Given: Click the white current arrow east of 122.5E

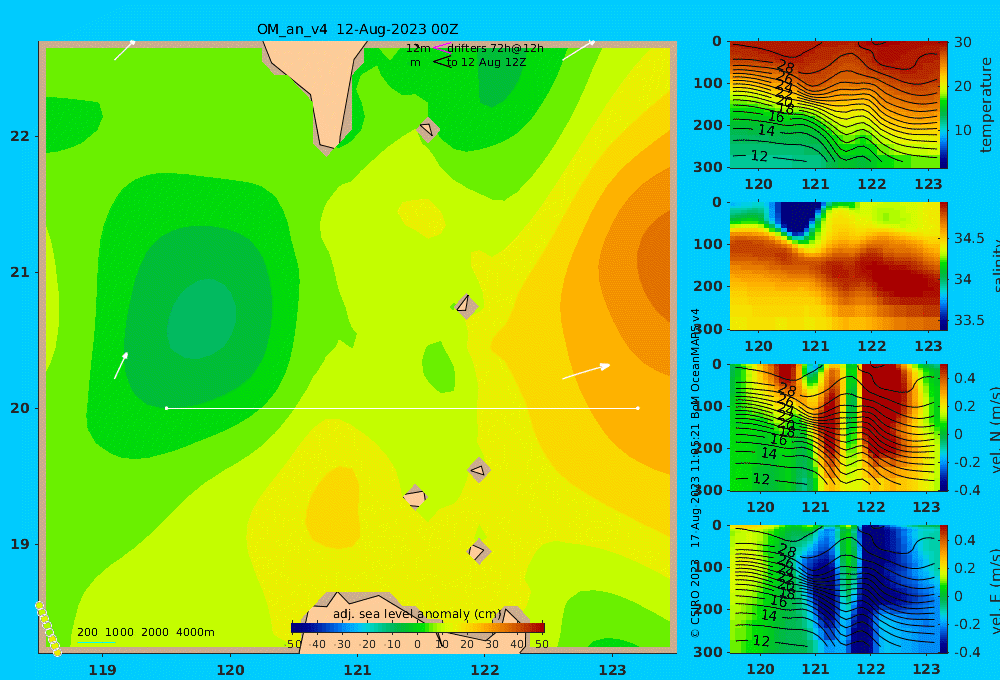Looking at the screenshot, I should 586,372.
